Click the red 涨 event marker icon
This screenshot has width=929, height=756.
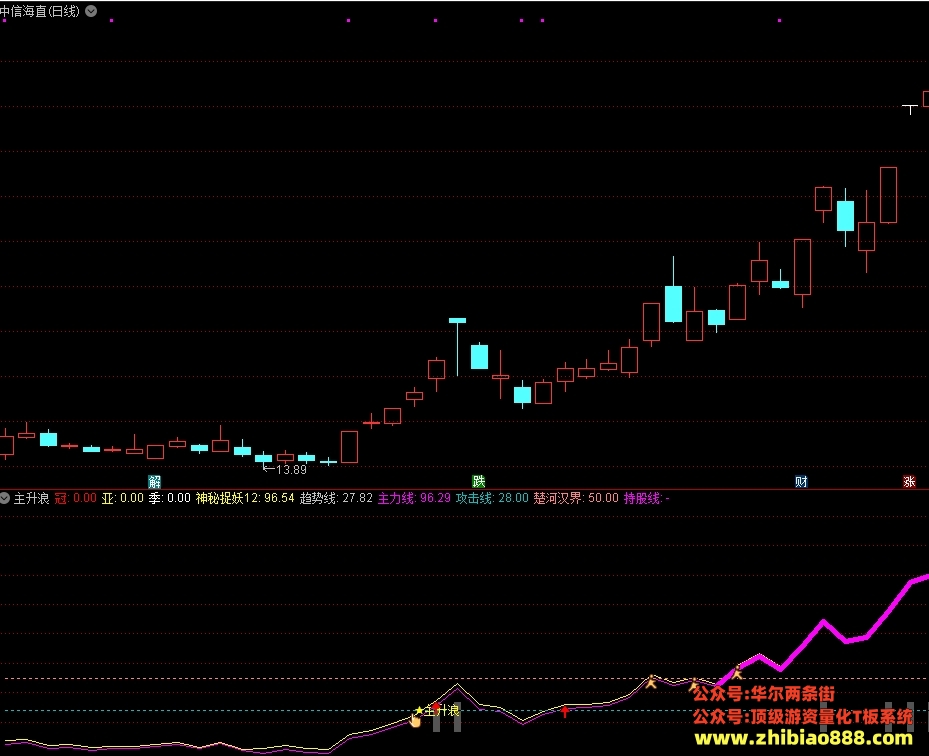coord(909,481)
